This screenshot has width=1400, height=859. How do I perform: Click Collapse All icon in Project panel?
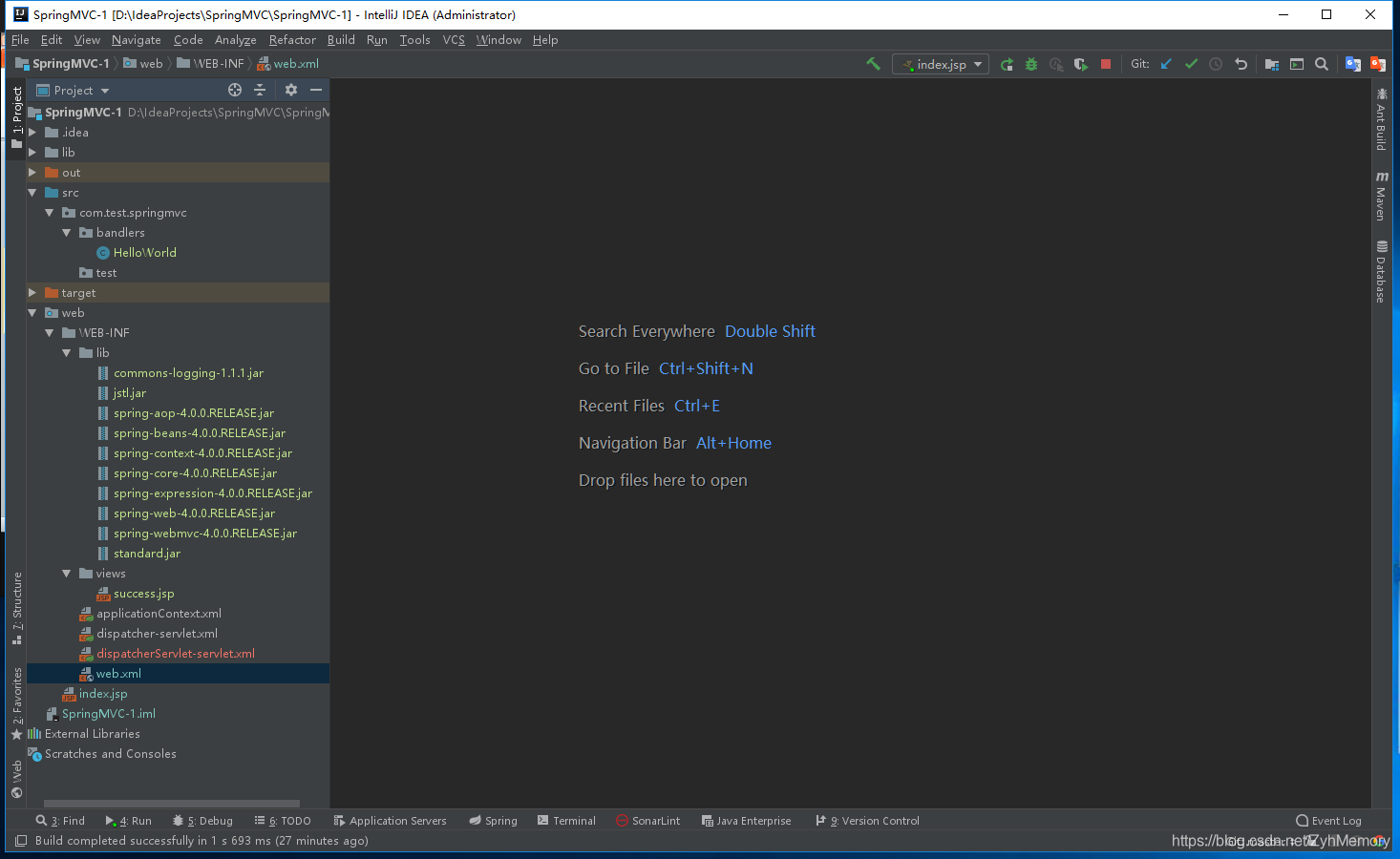(x=260, y=90)
